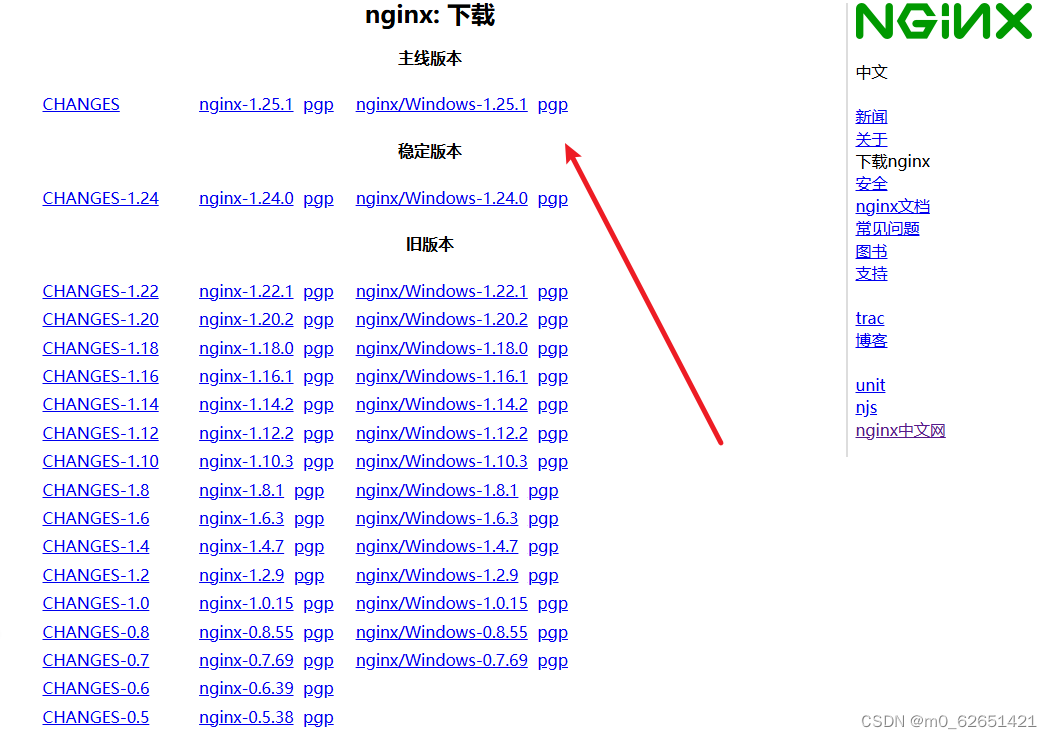The width and height of the screenshot is (1052, 739).
Task: Go to 新闻 news page
Action: (x=872, y=117)
